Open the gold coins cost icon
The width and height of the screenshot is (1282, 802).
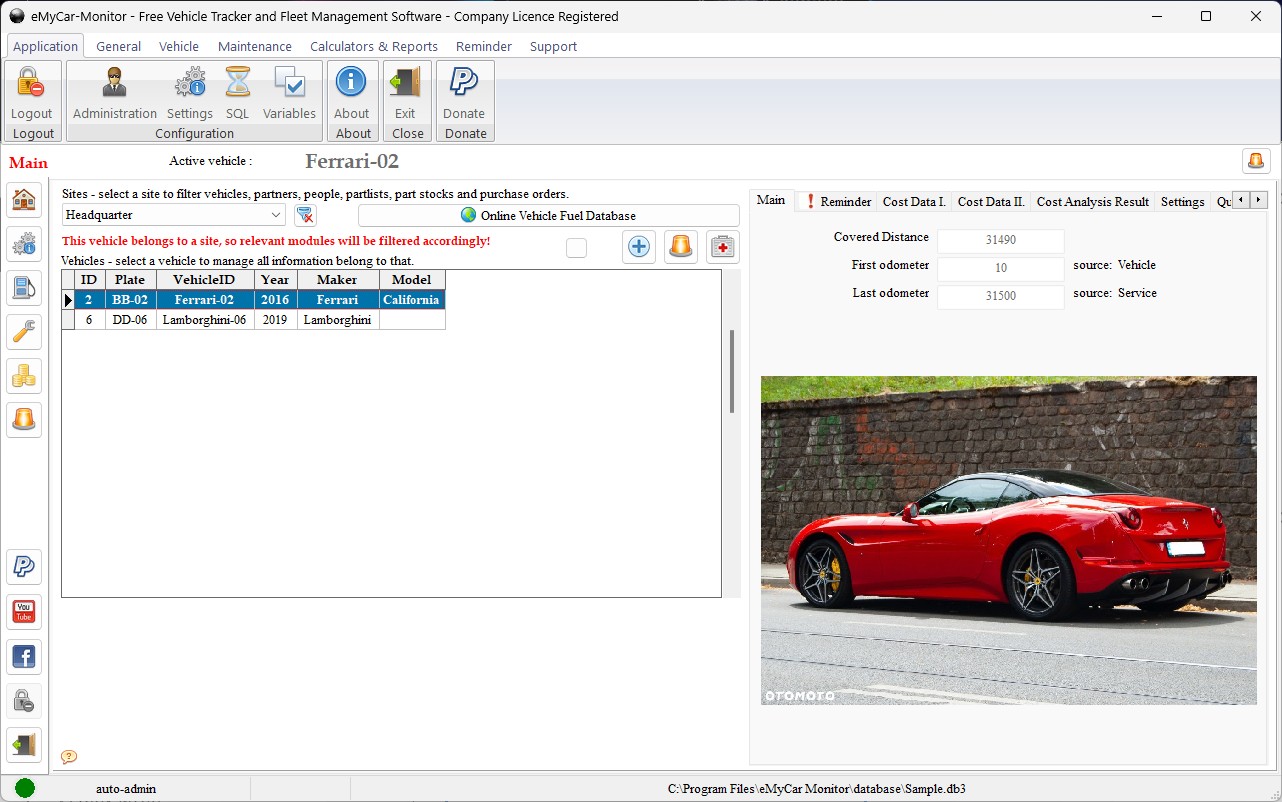(24, 376)
